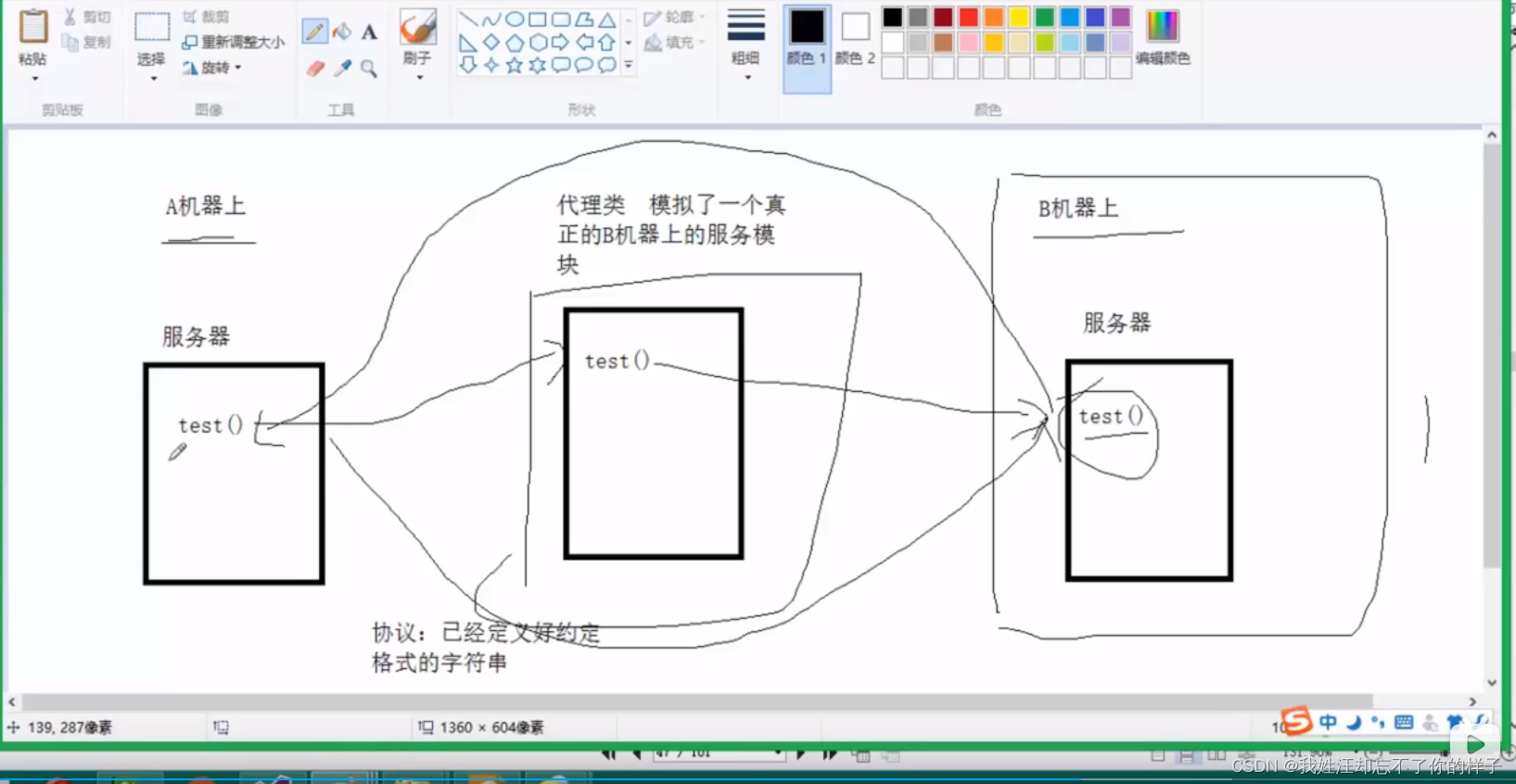
Task: Toggle Sogou punctuation mode icon
Action: click(x=1378, y=722)
